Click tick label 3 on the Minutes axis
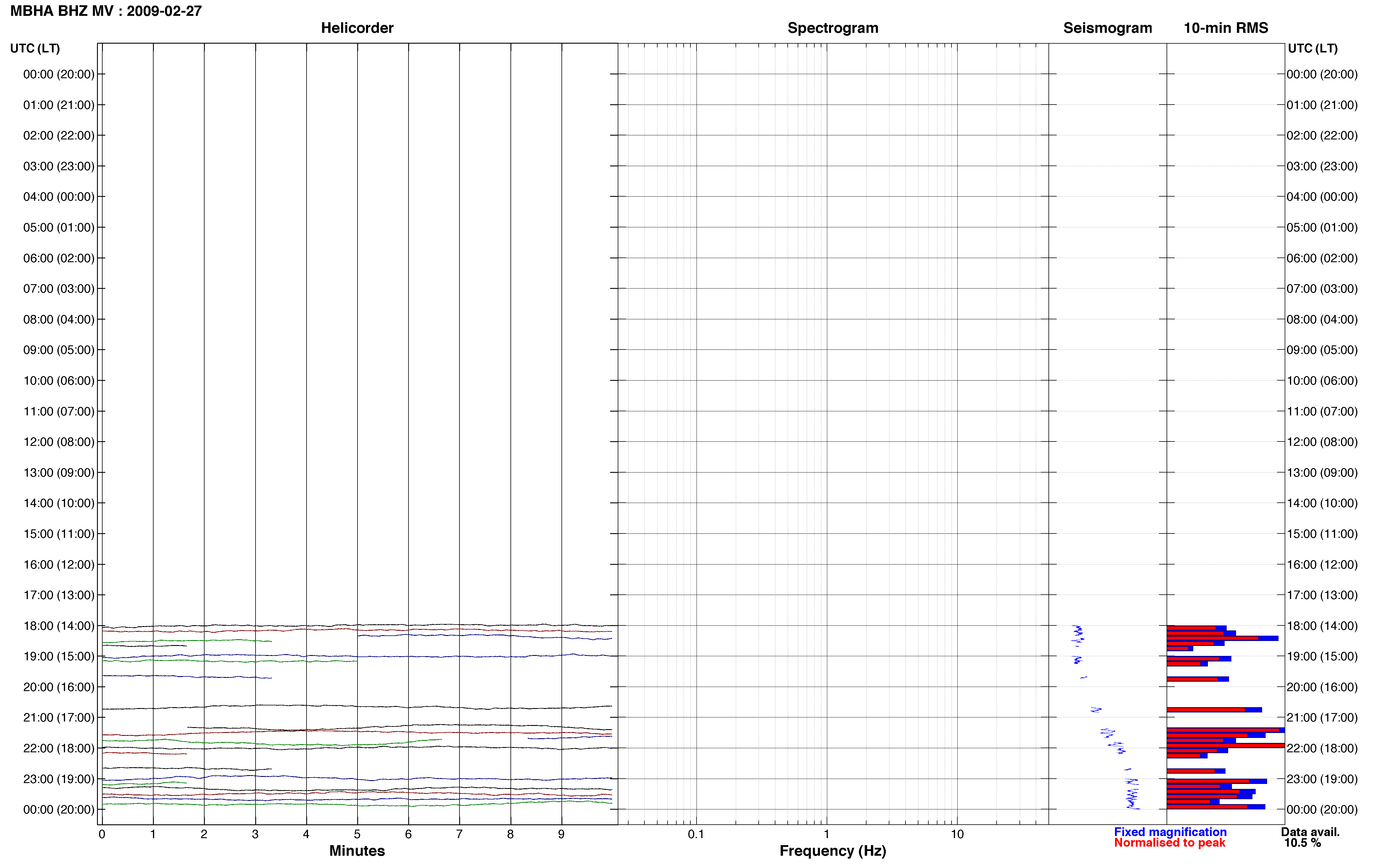Image resolution: width=1389 pixels, height=868 pixels. click(x=255, y=834)
